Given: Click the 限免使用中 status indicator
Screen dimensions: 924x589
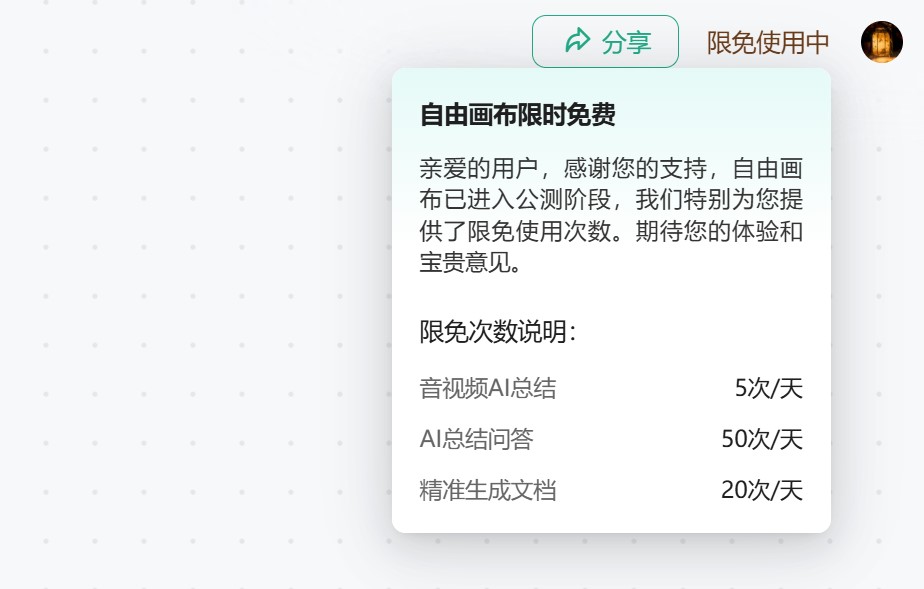Looking at the screenshot, I should (765, 42).
